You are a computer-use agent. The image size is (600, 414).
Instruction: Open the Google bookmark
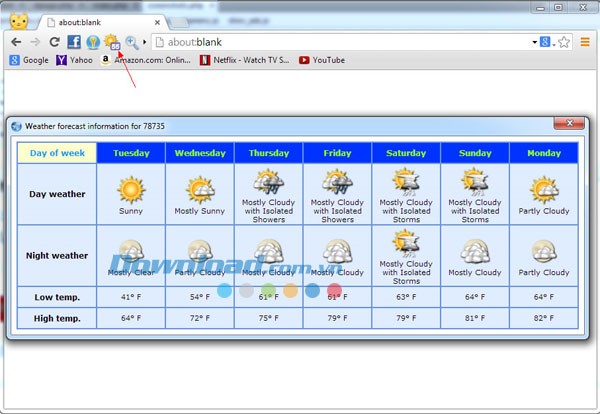[29, 60]
